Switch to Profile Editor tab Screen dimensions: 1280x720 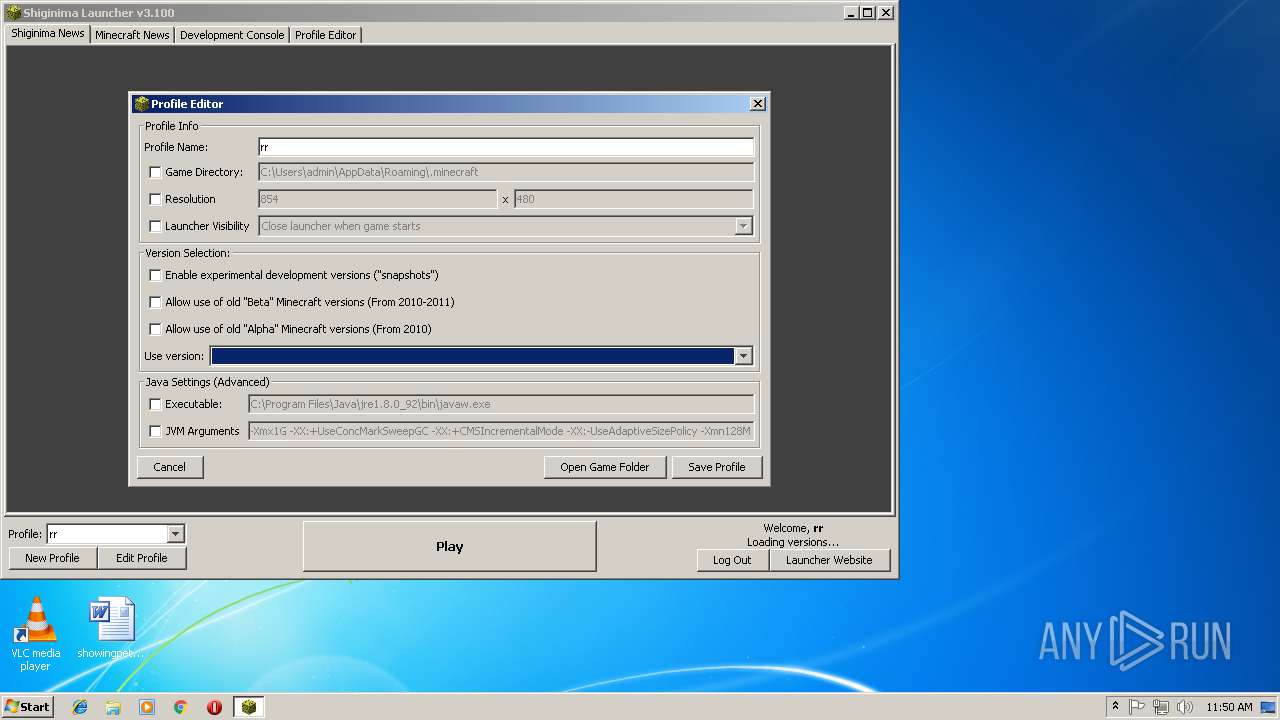point(326,35)
